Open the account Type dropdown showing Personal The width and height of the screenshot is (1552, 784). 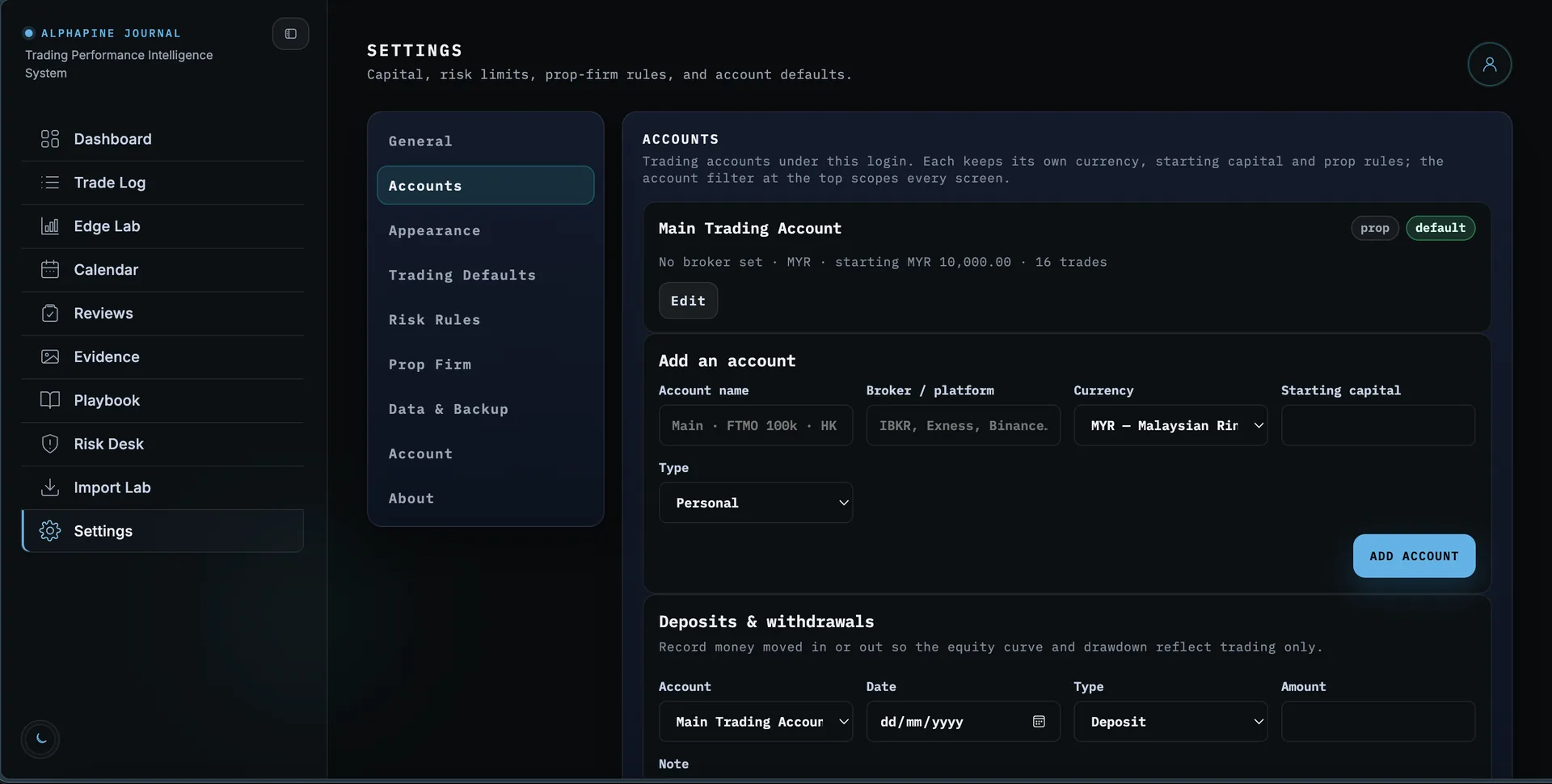756,503
